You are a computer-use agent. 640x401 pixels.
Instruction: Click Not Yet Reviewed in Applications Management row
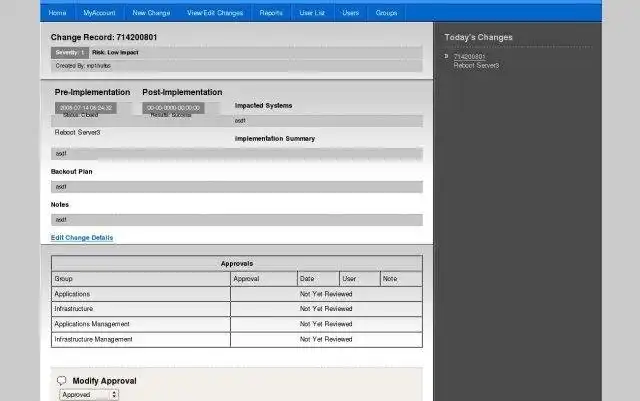326,324
